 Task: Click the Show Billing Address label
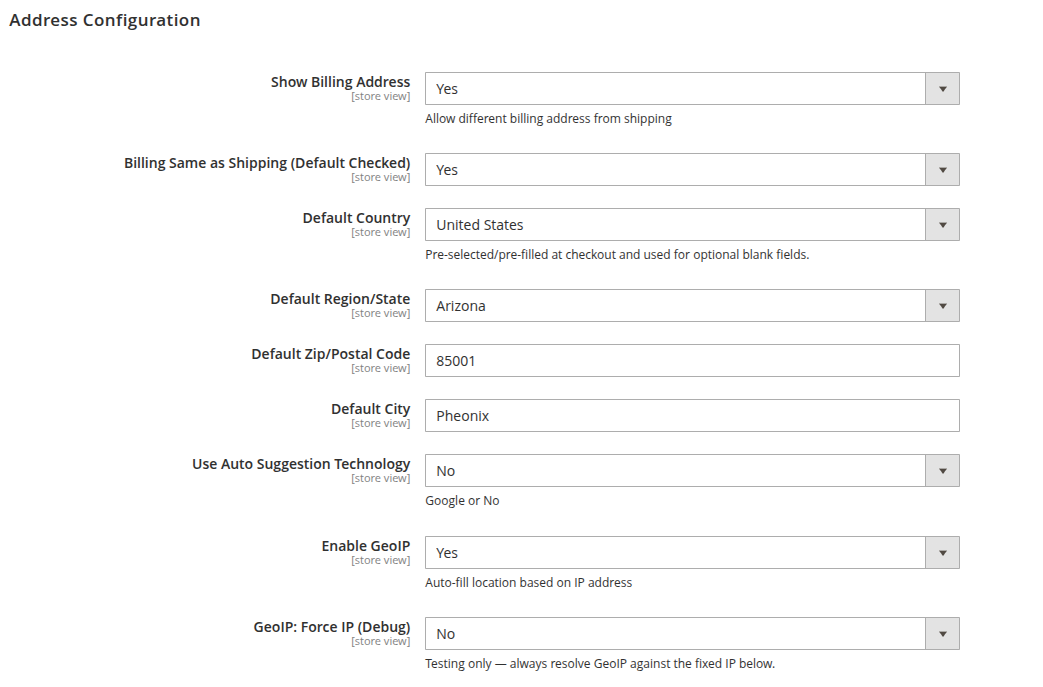pos(341,82)
